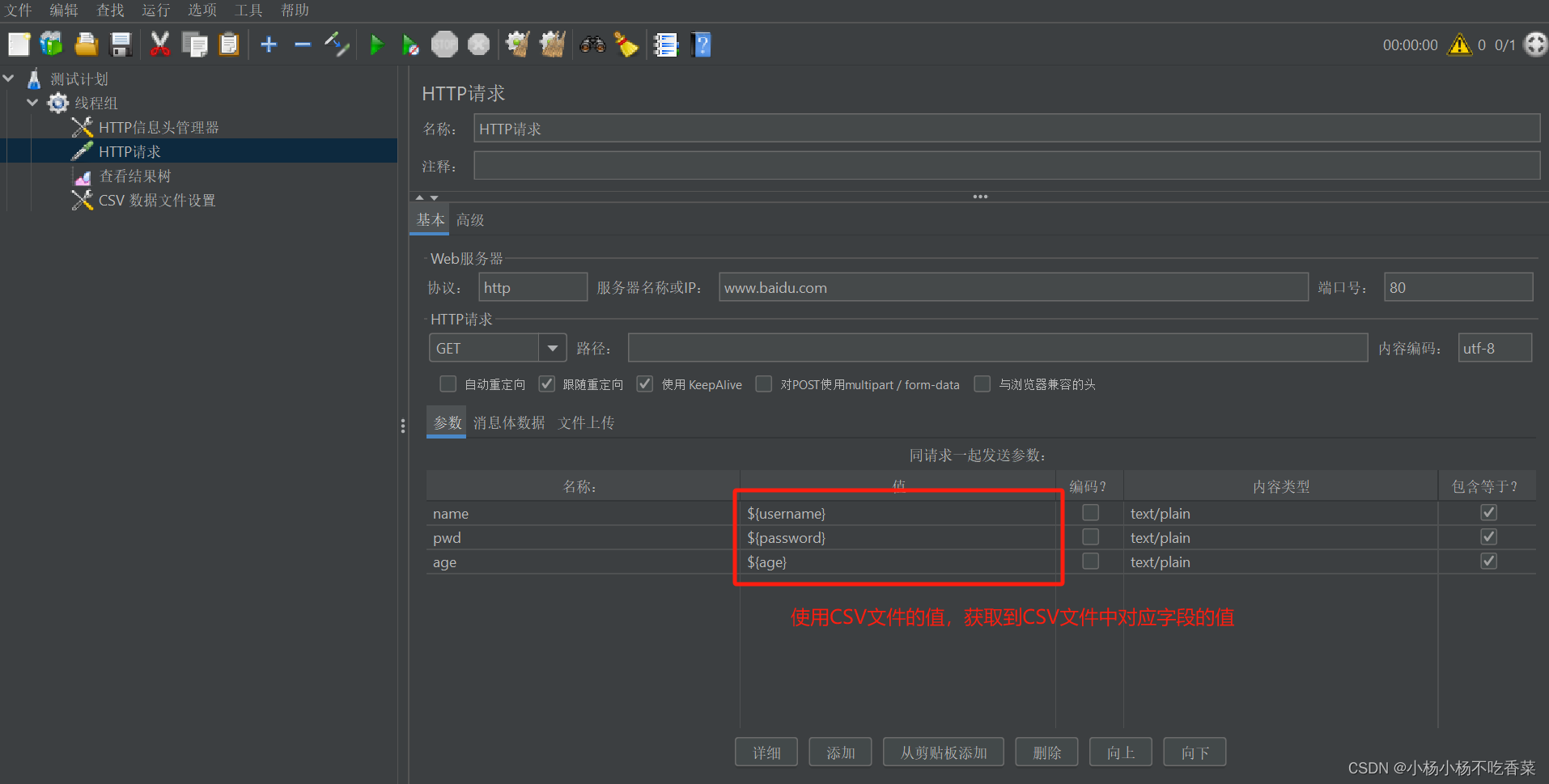Toggle 使用 KeepAlive checkbox
1549x784 pixels.
645,384
